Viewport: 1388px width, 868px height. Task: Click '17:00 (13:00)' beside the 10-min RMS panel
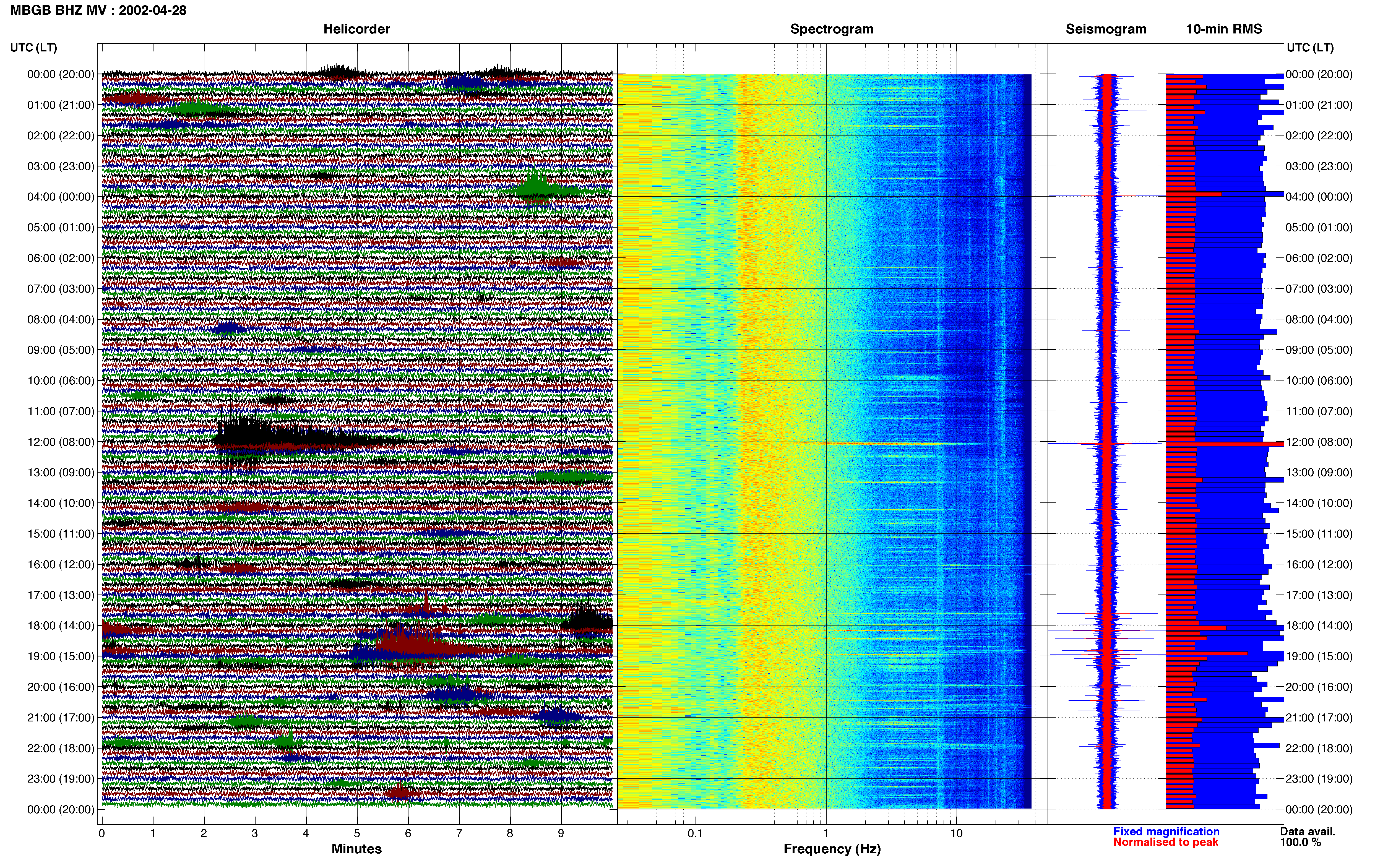[1319, 595]
